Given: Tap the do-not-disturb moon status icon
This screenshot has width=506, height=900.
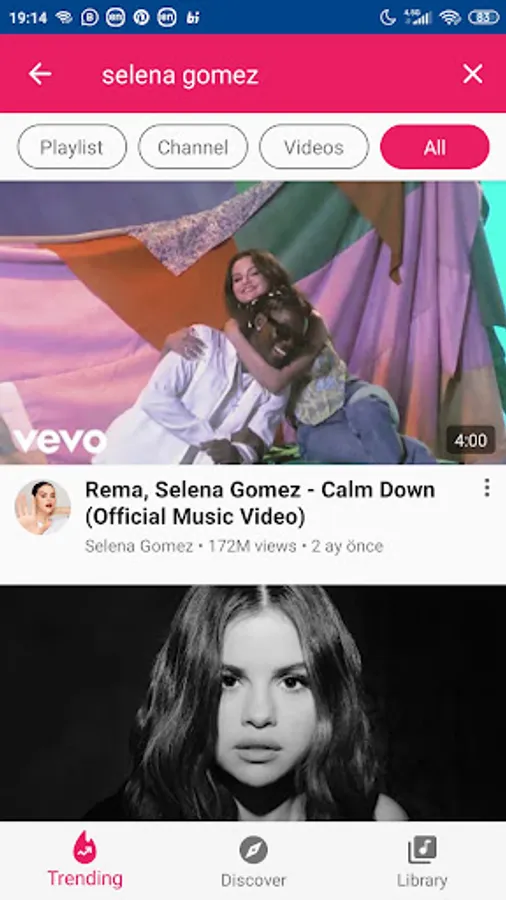Looking at the screenshot, I should (x=388, y=17).
